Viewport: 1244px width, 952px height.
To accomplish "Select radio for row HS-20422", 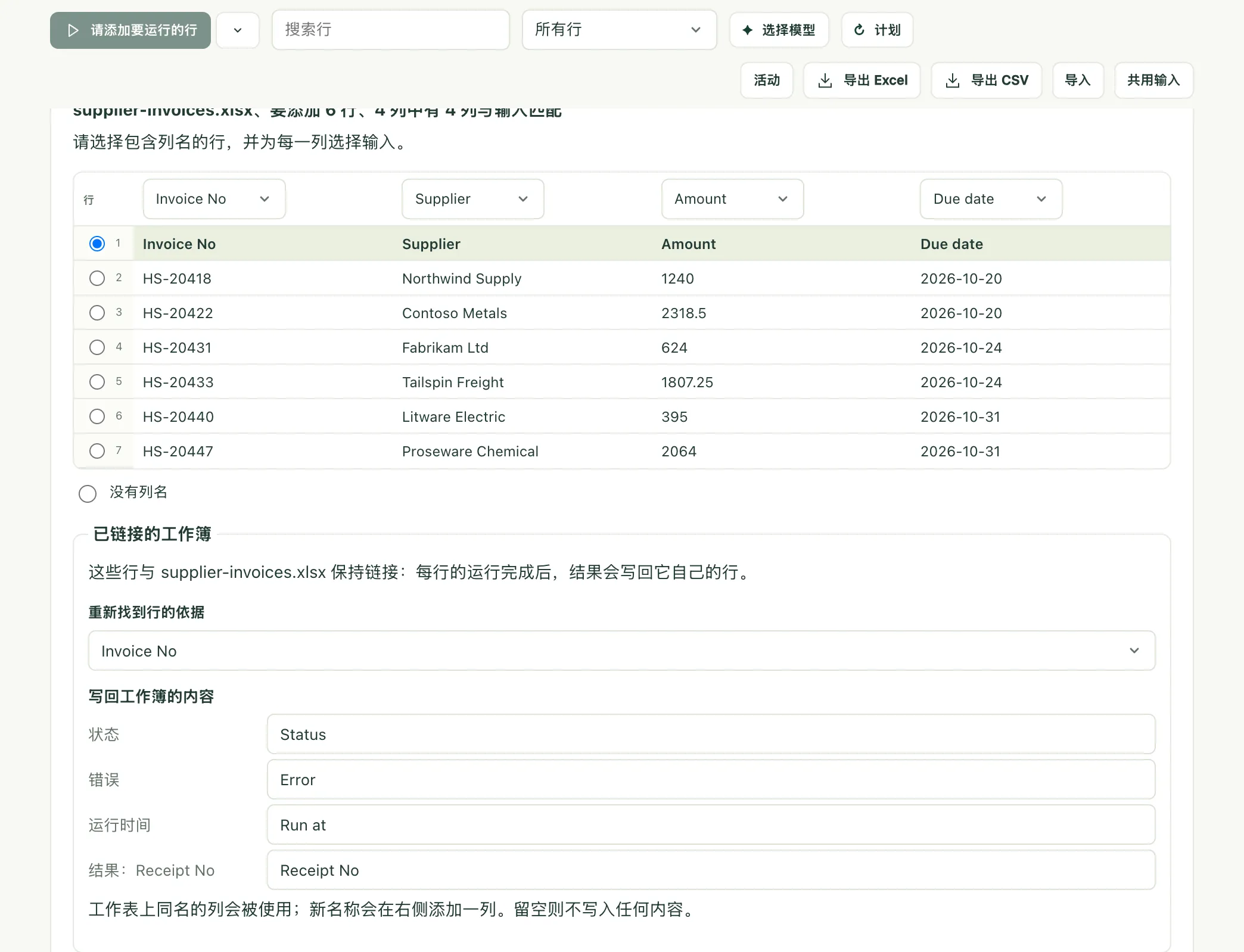I will (x=97, y=313).
